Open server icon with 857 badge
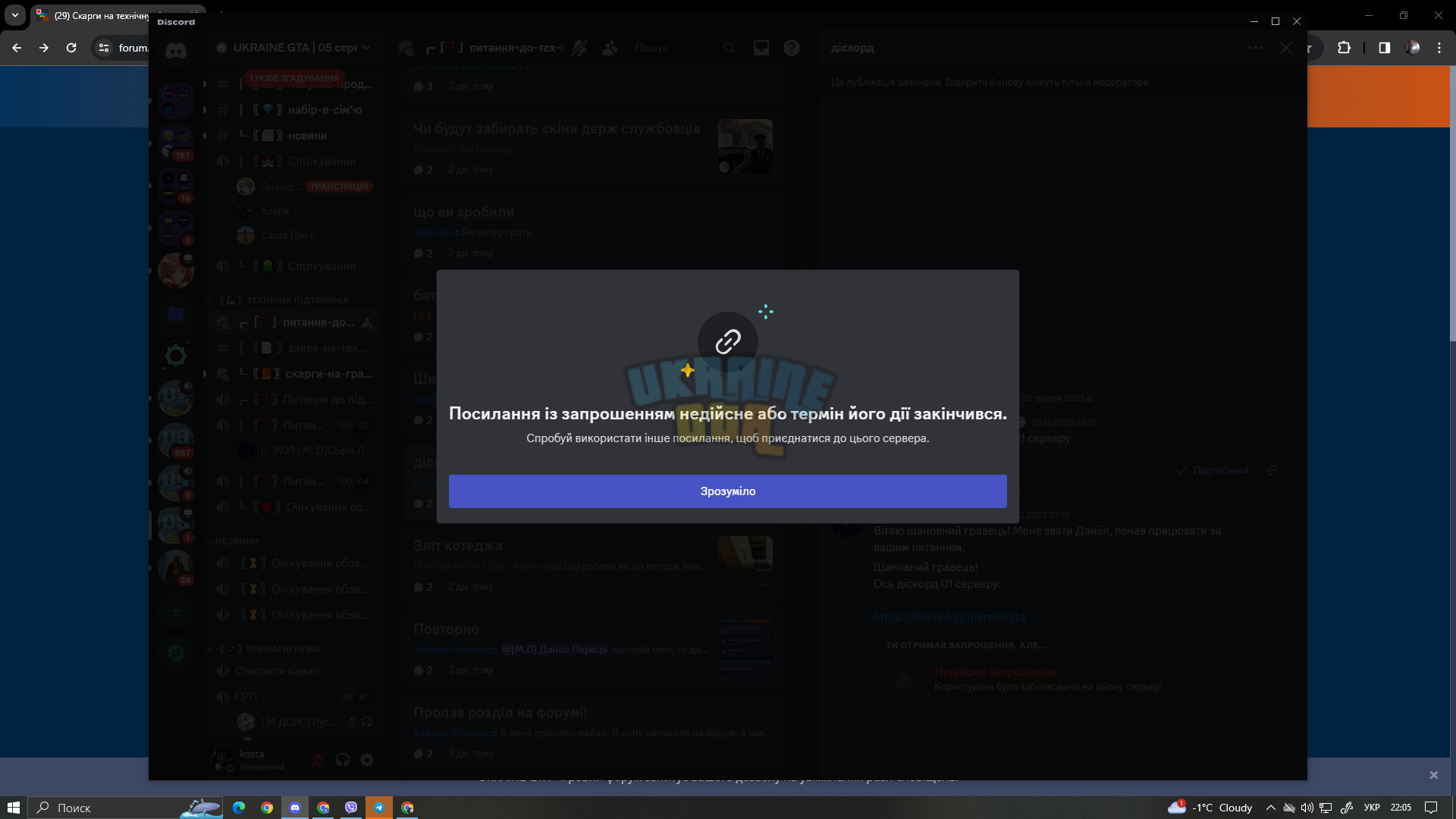The height and width of the screenshot is (819, 1456). pyautogui.click(x=176, y=440)
